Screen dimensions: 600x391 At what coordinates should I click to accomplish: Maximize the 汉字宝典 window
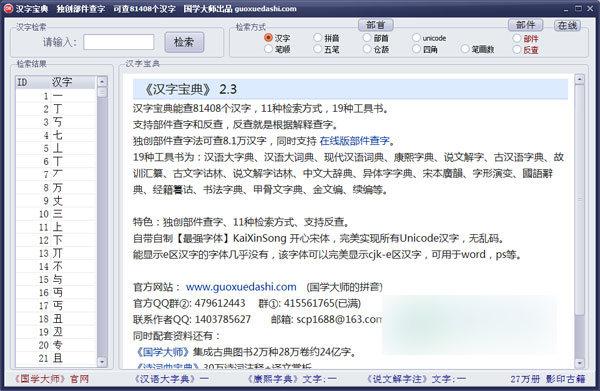tap(578, 8)
